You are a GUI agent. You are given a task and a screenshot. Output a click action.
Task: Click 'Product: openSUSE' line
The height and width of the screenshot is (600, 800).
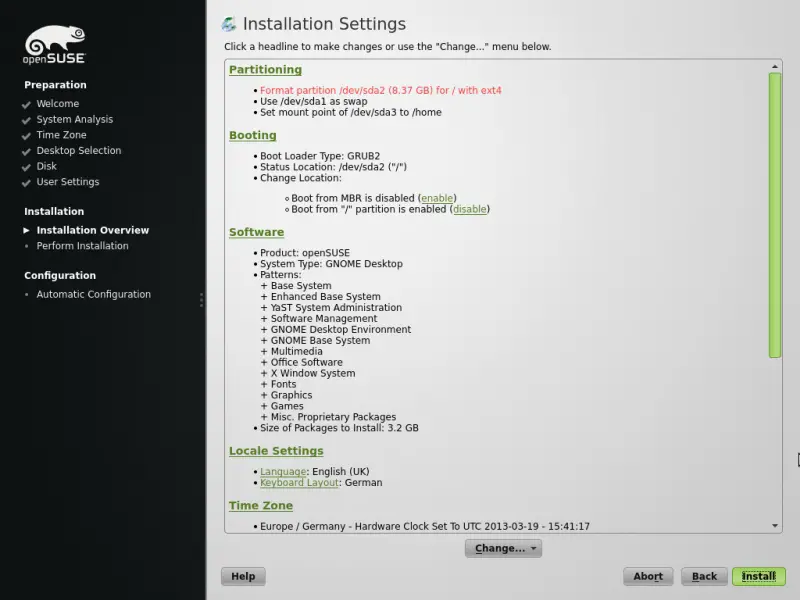(305, 253)
